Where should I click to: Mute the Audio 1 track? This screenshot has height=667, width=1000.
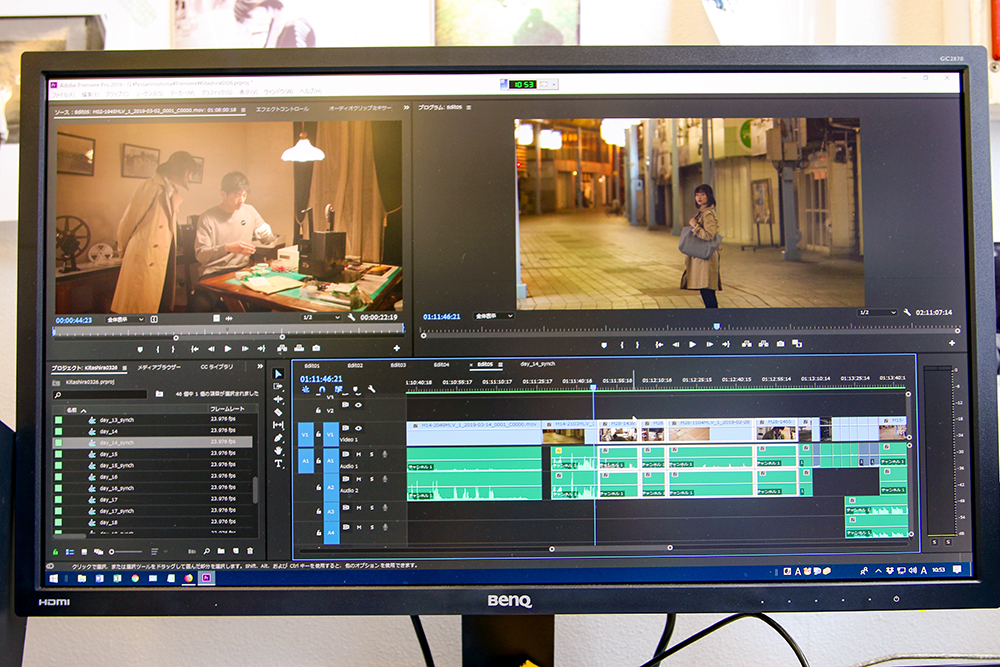(358, 455)
